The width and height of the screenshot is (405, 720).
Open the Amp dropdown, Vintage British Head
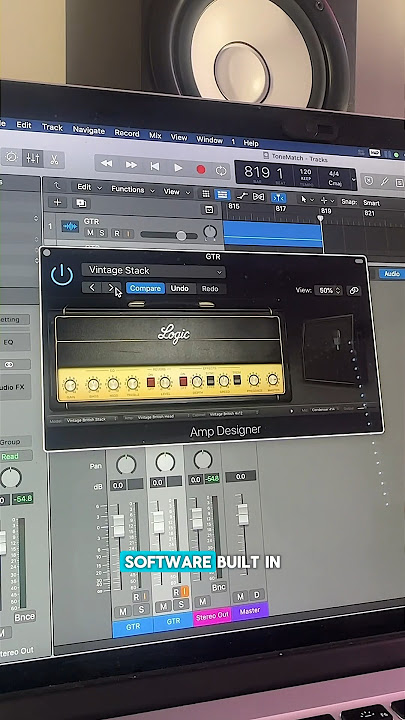162,417
